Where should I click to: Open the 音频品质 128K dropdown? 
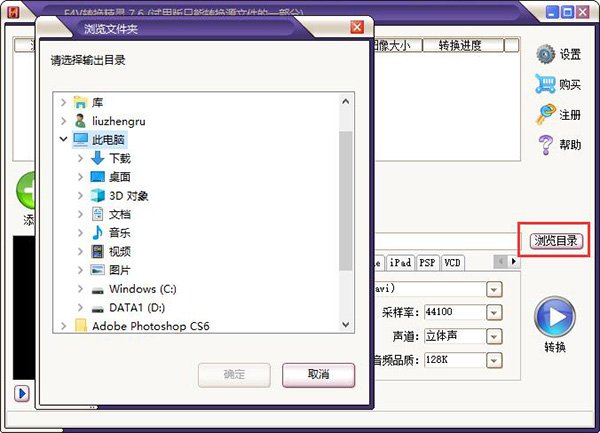[494, 360]
